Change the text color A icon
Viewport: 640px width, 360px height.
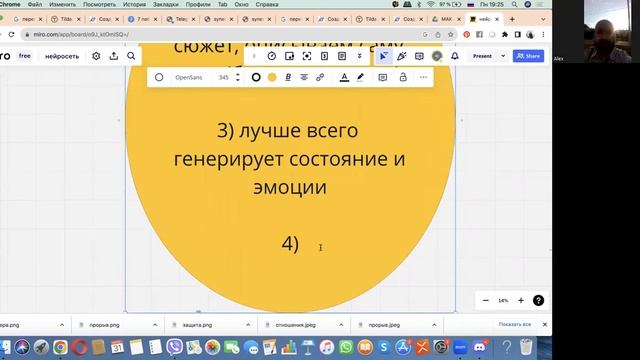click(344, 77)
